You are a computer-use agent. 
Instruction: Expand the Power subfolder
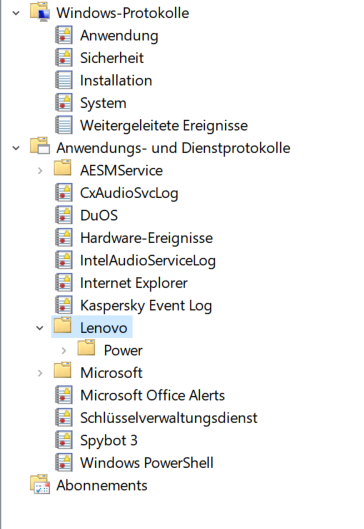(x=64, y=351)
